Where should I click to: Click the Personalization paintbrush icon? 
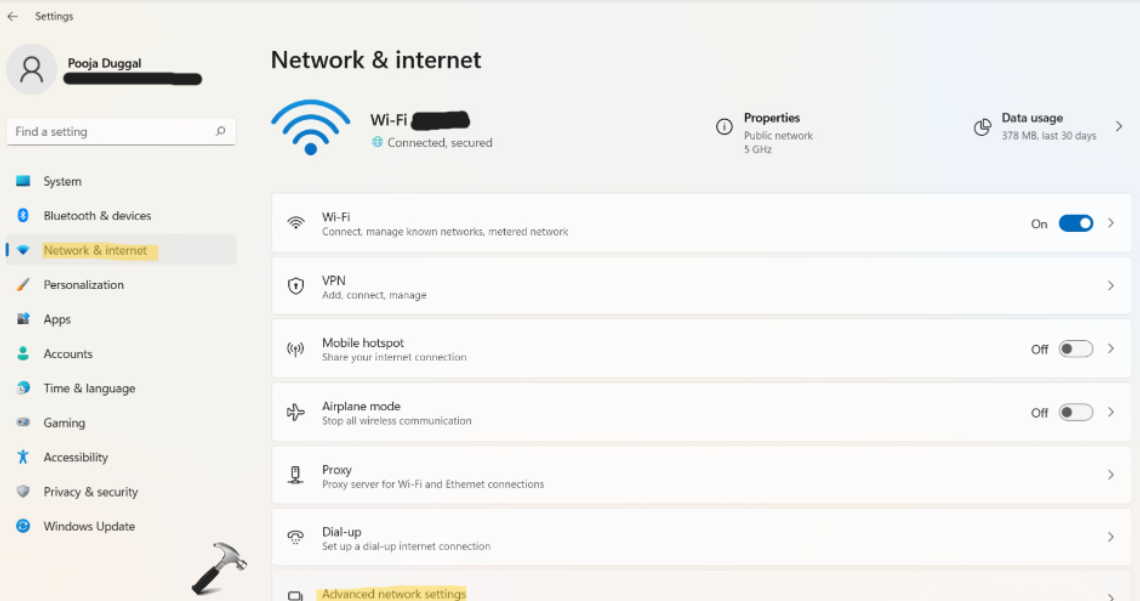[x=23, y=285]
